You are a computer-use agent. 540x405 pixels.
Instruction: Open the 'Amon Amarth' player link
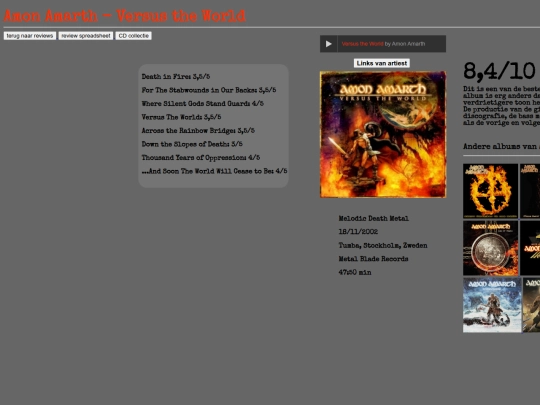click(x=408, y=44)
